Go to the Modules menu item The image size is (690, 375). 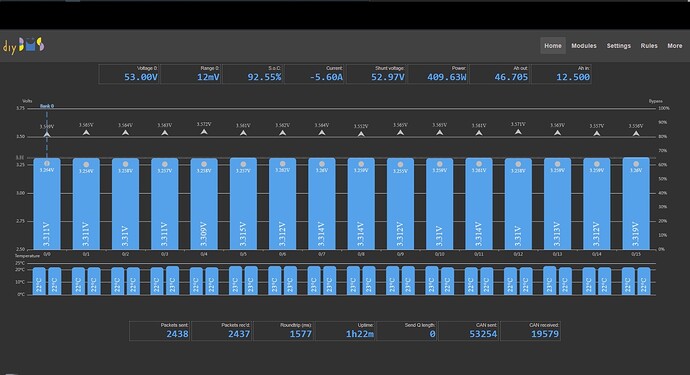coord(584,46)
